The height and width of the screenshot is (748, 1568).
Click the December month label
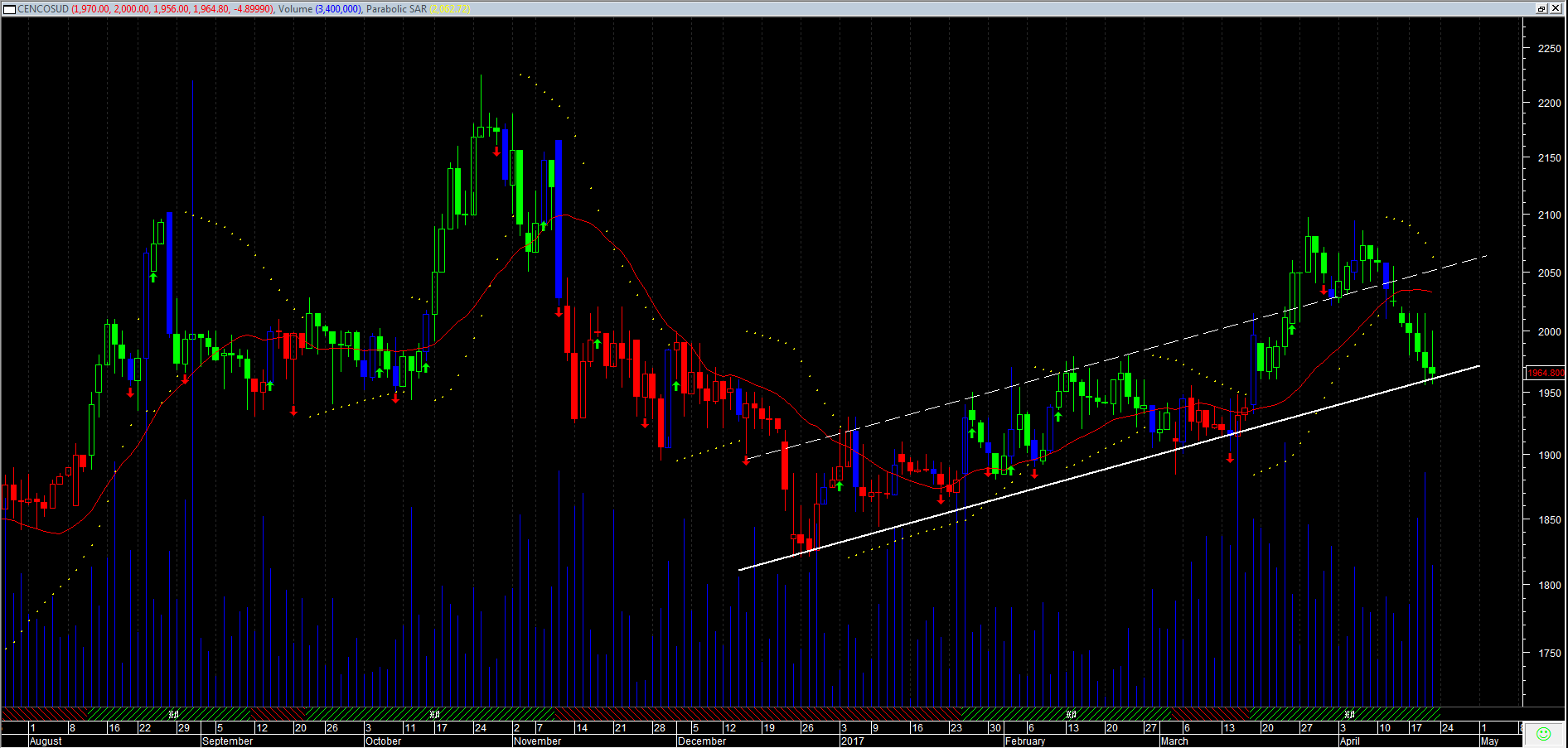(701, 741)
